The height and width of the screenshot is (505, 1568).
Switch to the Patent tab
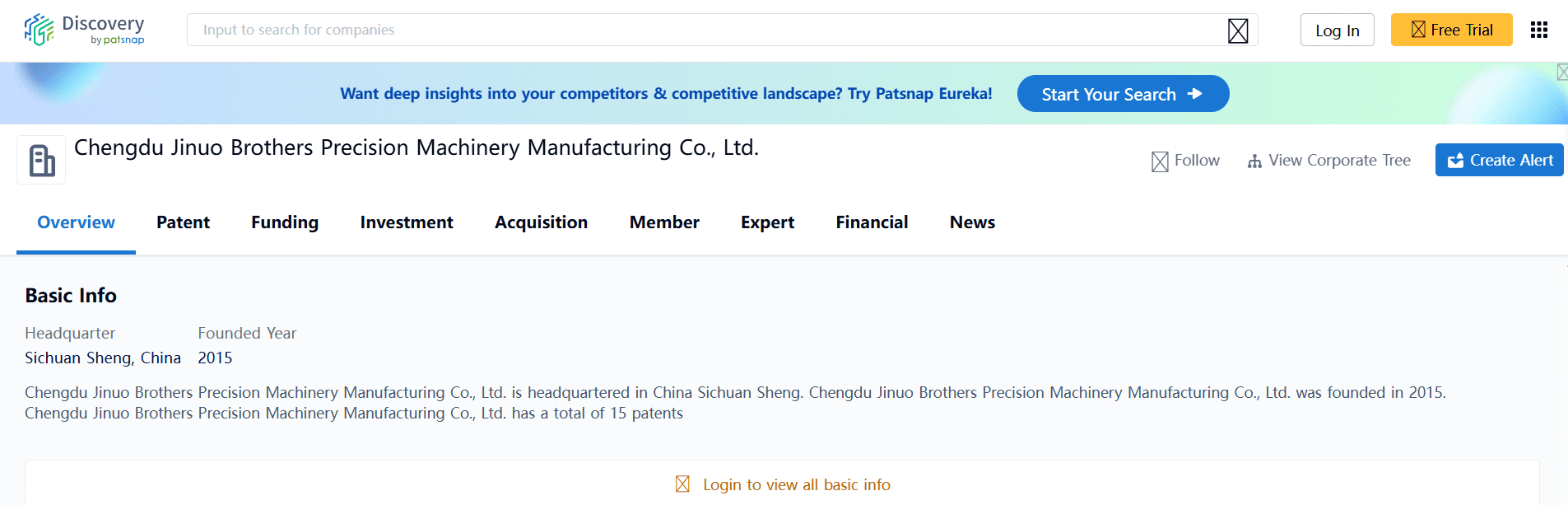183,222
